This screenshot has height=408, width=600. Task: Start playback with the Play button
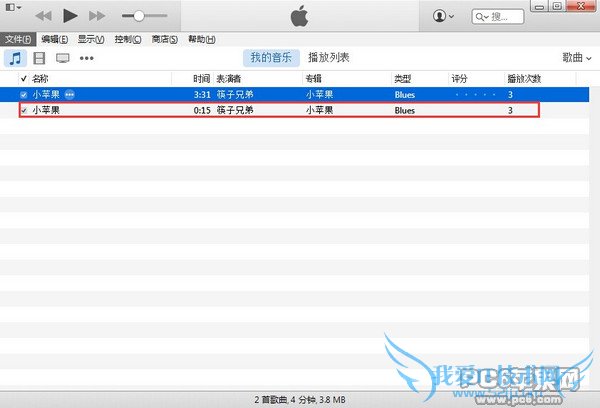coord(70,16)
